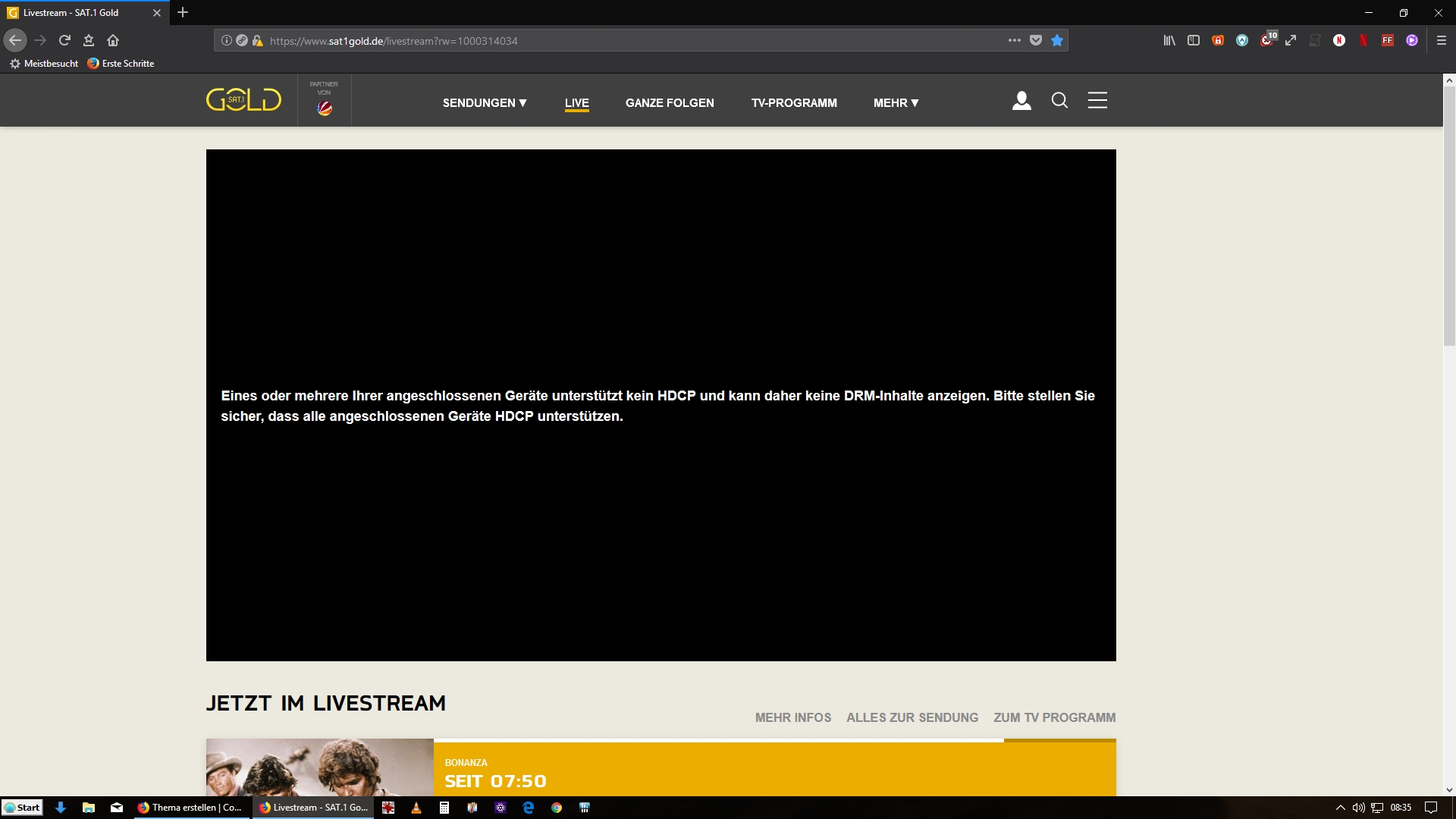Image resolution: width=1456 pixels, height=819 pixels.
Task: Open the Pocket save icon in the address bar
Action: pos(1036,41)
